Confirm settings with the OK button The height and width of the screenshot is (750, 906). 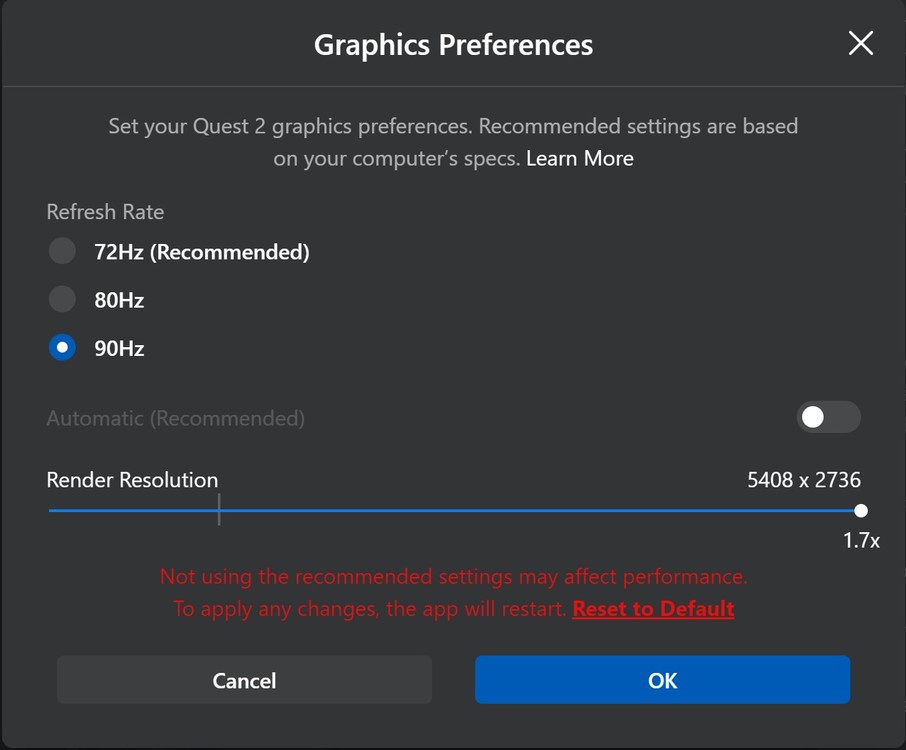662,680
